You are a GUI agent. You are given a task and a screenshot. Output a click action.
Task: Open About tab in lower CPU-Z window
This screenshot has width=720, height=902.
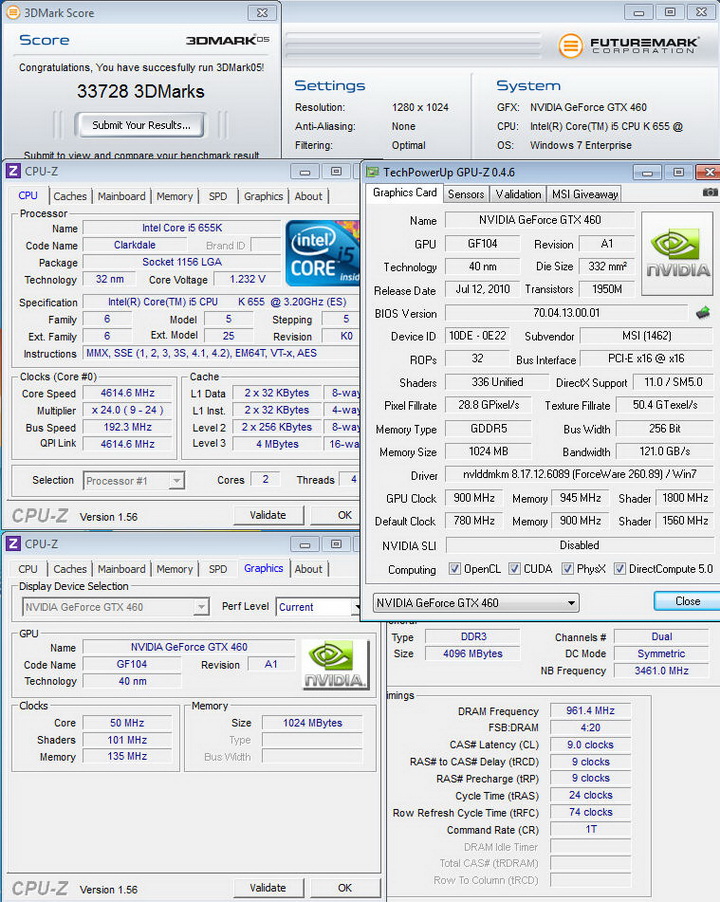(308, 569)
